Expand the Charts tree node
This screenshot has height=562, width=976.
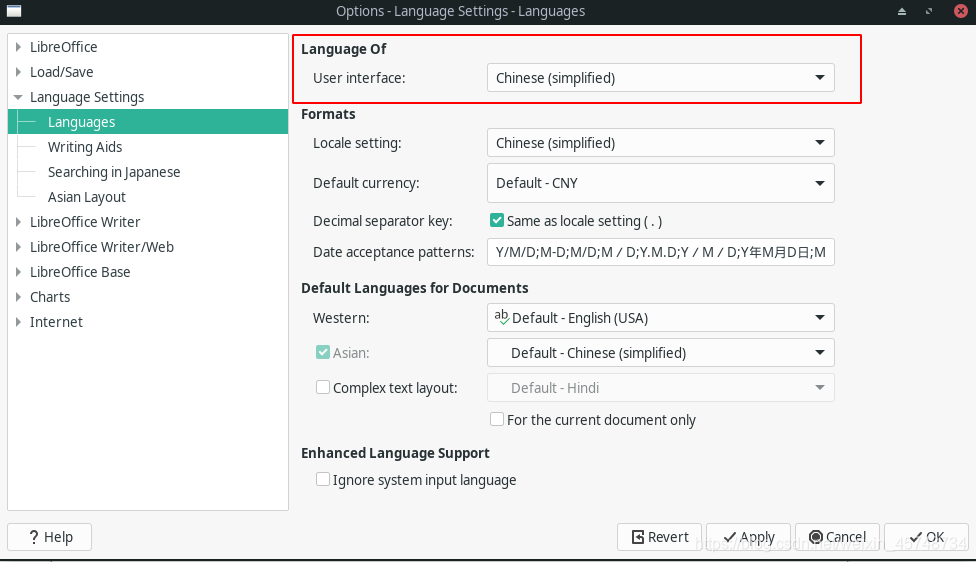(x=18, y=297)
